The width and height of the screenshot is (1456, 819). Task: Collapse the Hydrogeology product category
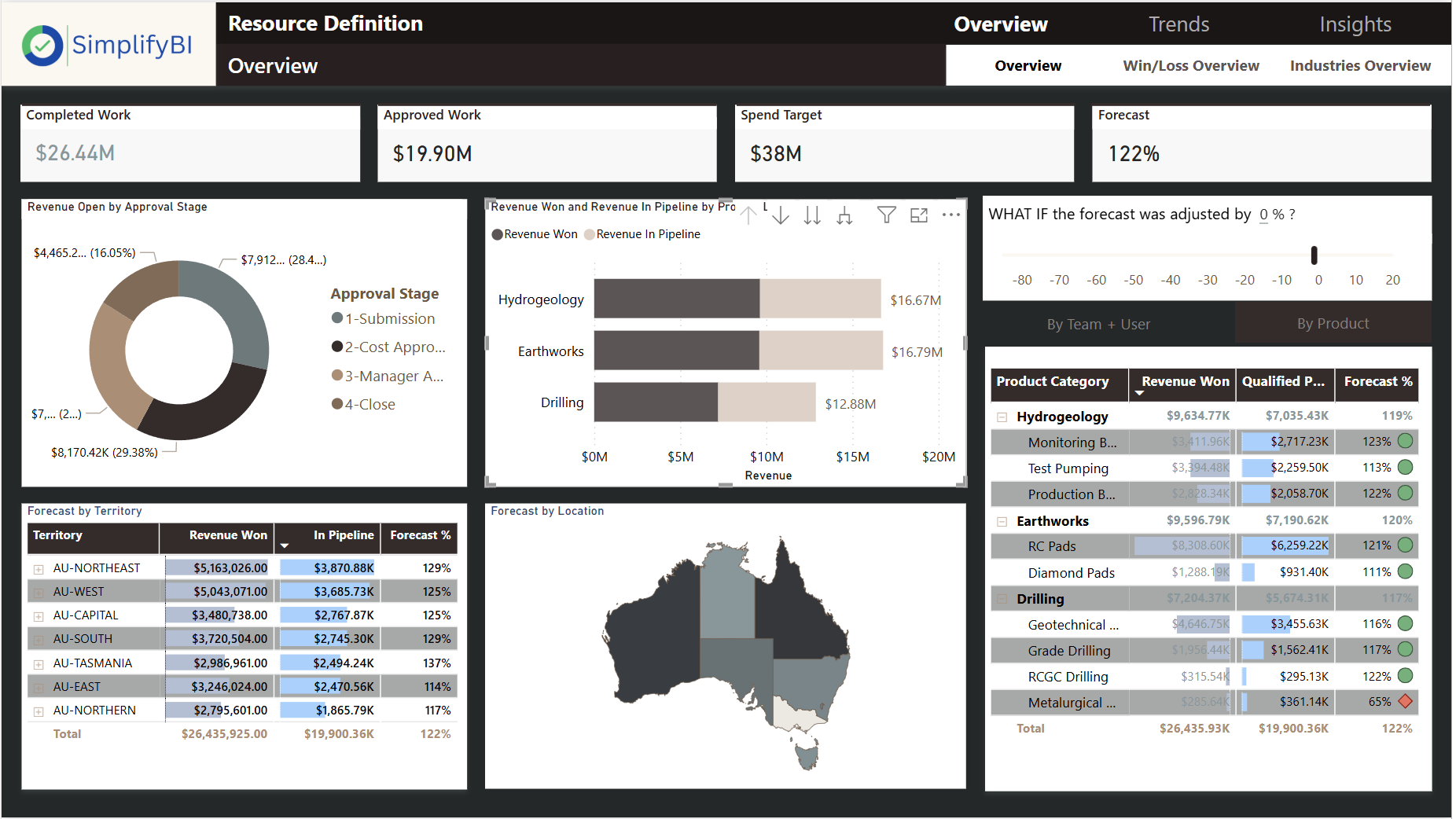[x=1002, y=417]
